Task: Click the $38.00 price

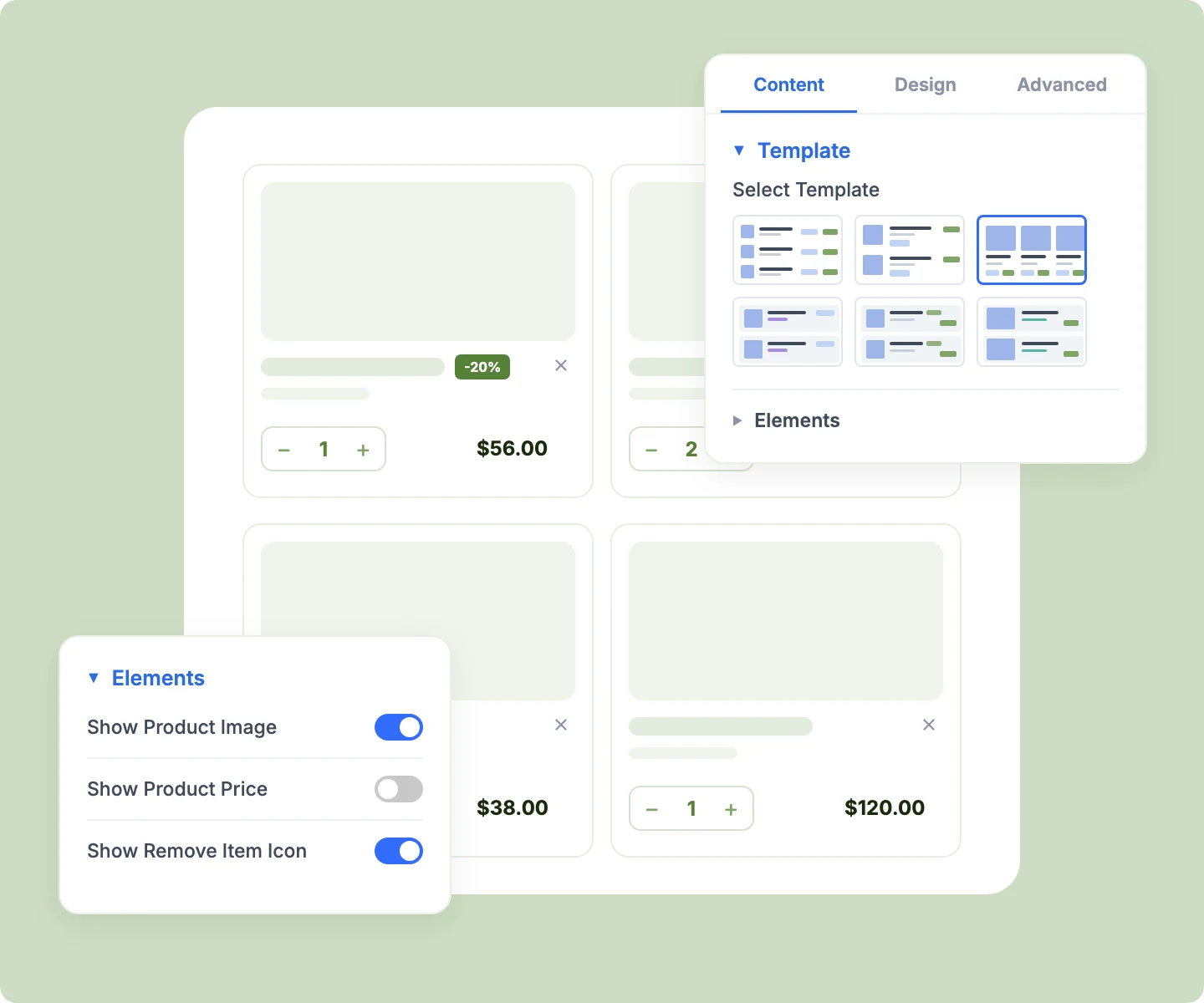Action: [512, 808]
